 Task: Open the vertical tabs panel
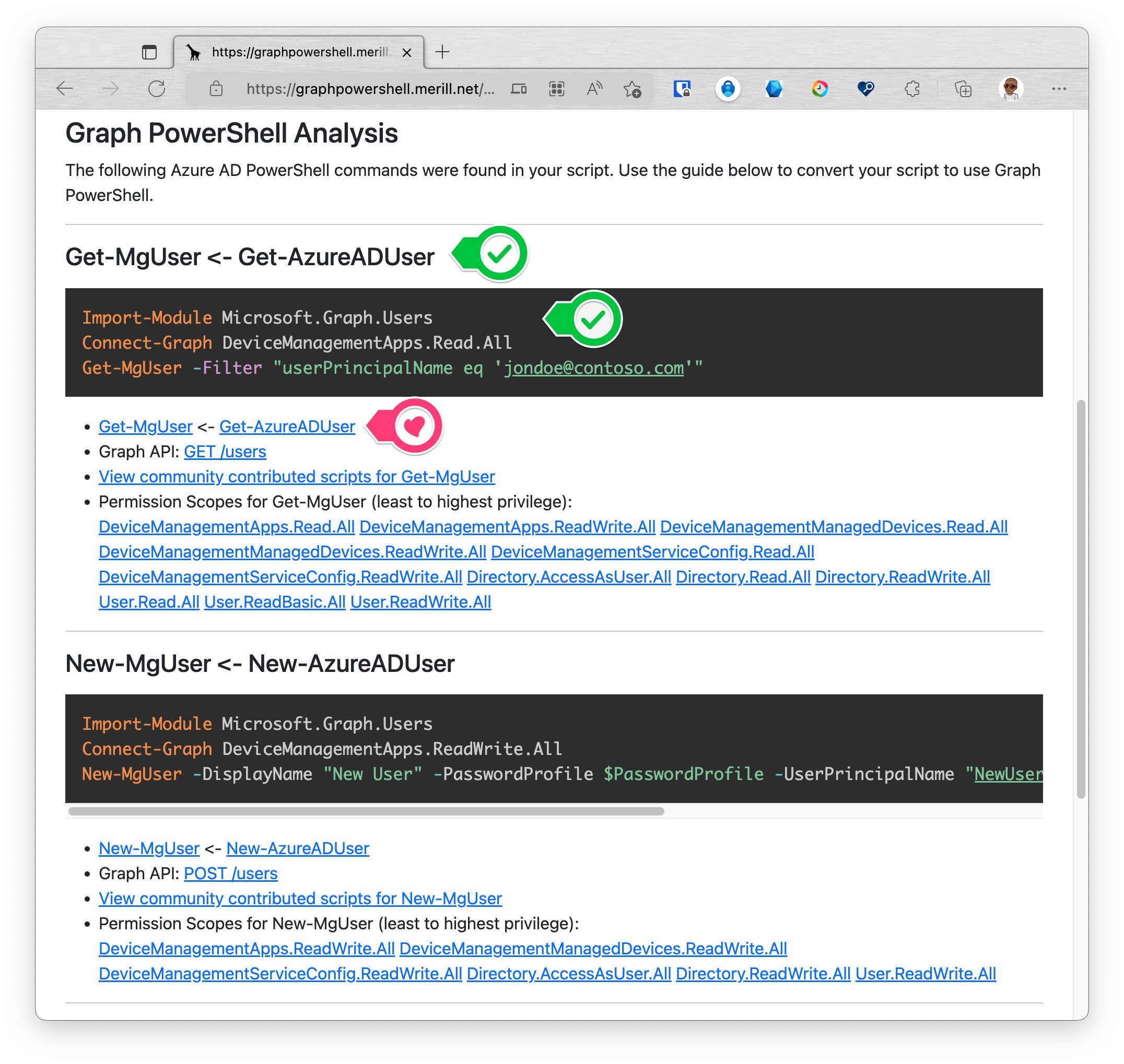tap(149, 52)
